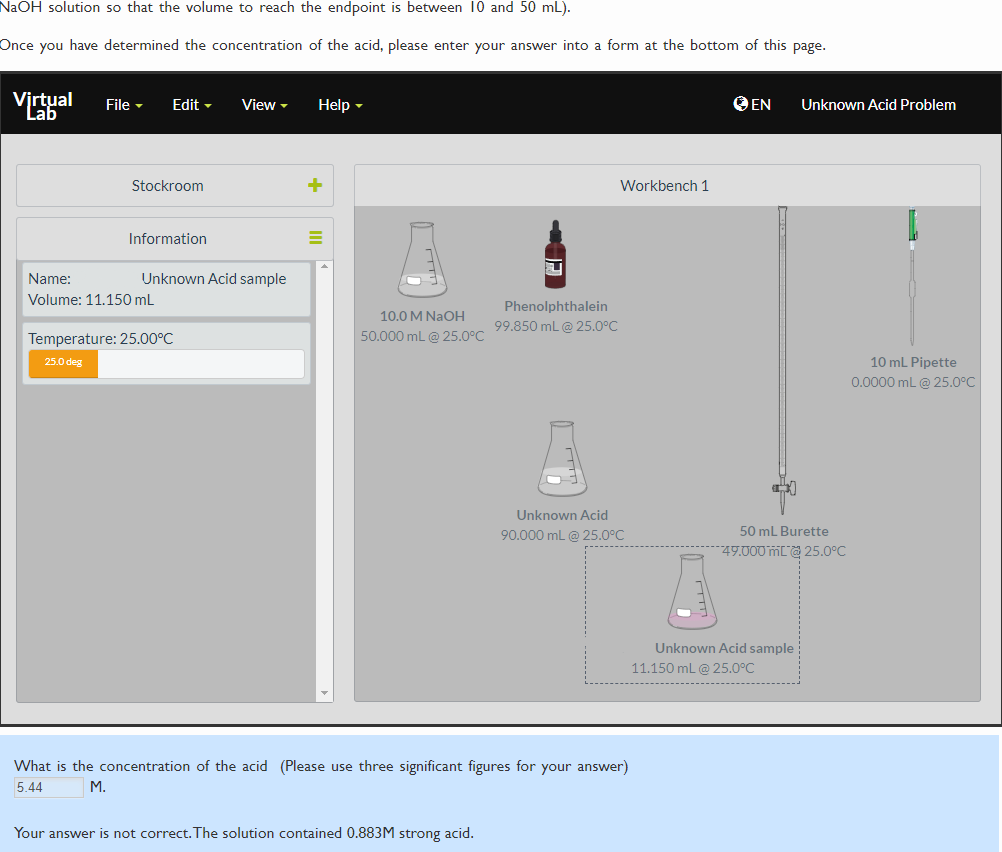
Task: Open the Edit menu
Action: (192, 105)
